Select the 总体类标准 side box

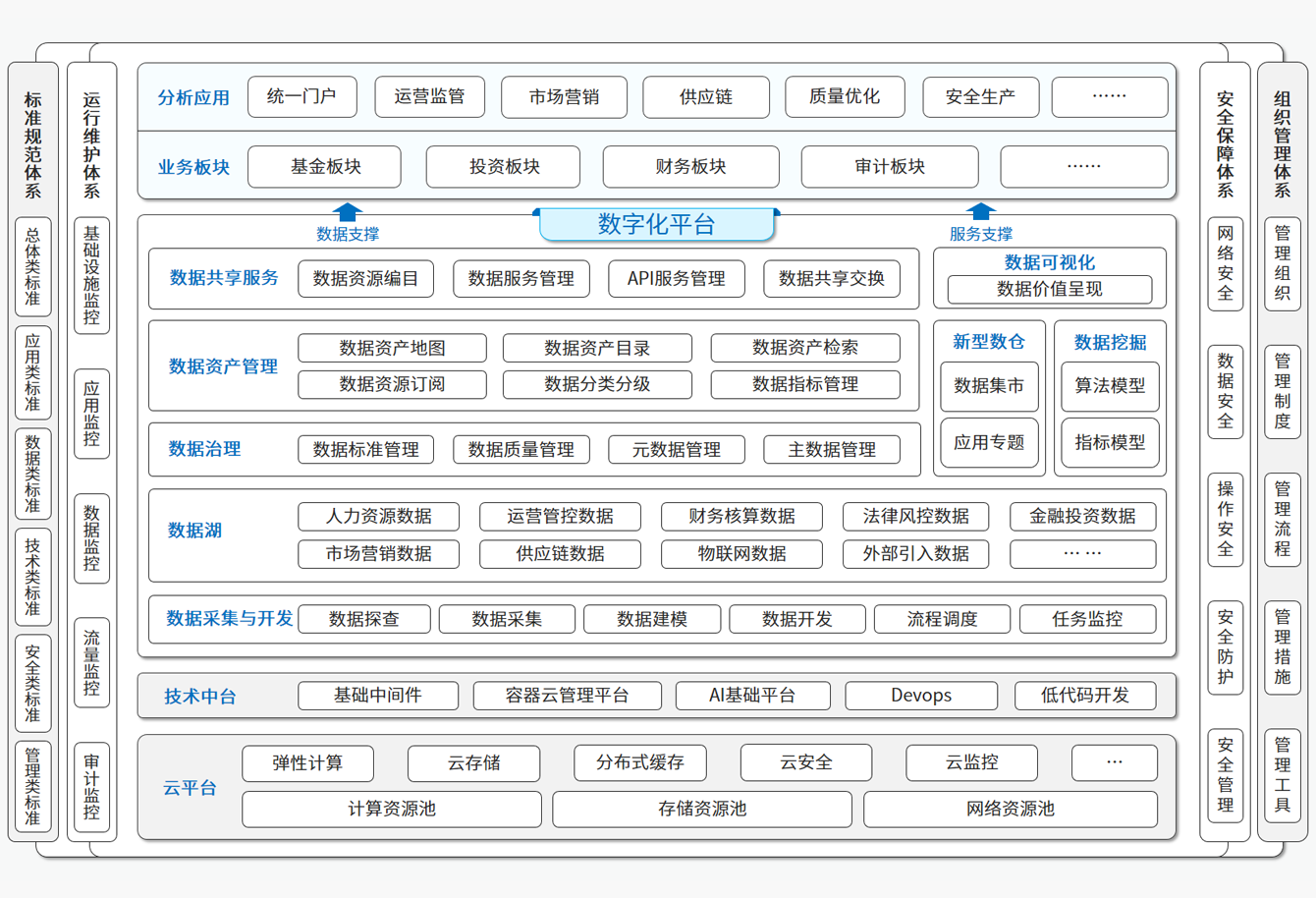[32, 267]
